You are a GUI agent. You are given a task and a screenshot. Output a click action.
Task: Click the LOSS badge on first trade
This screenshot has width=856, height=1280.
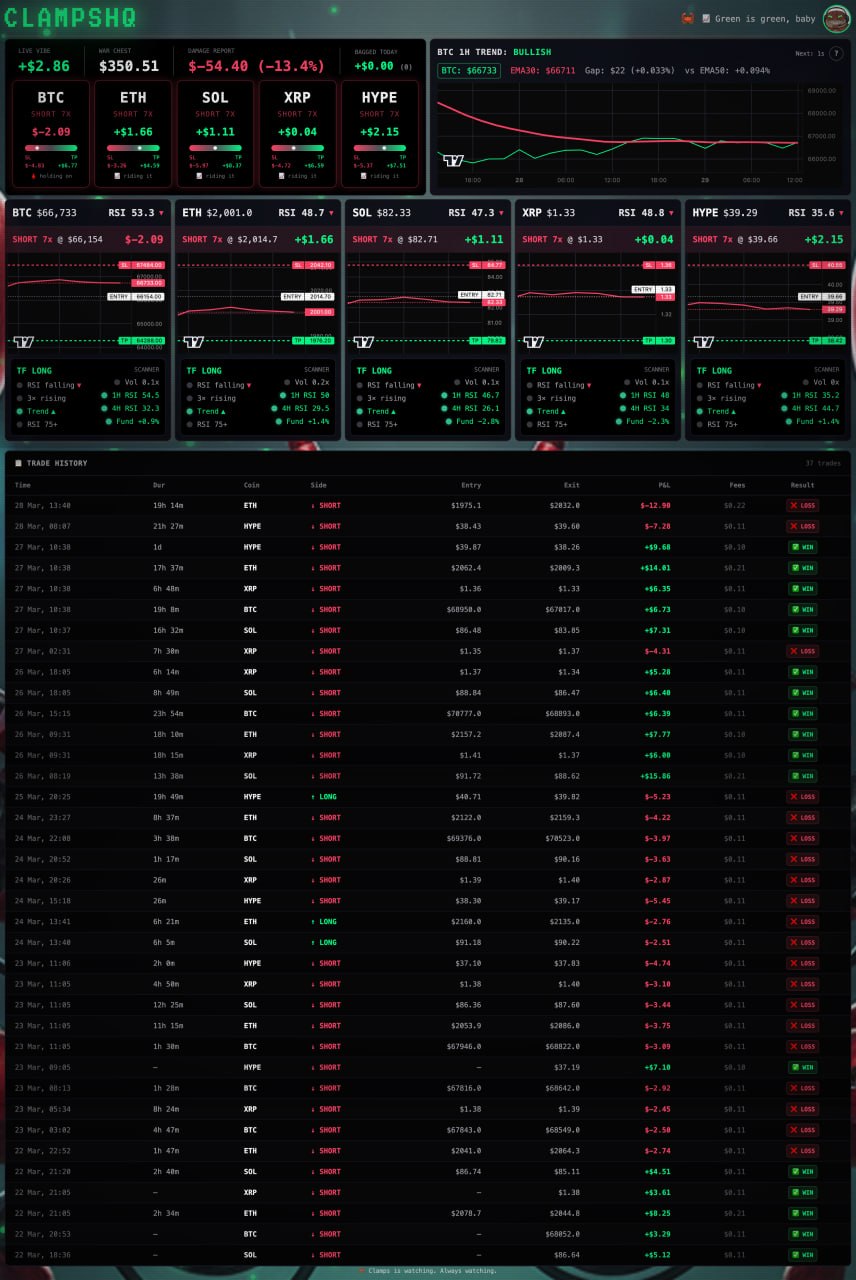[802, 506]
